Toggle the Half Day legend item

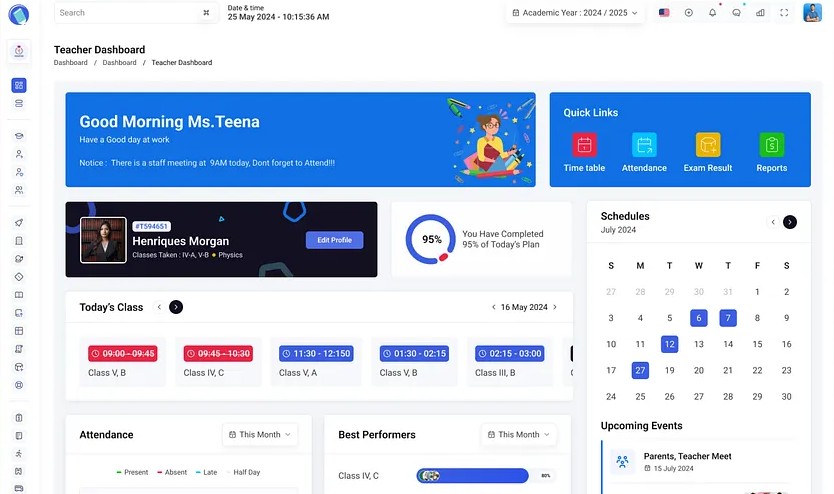point(243,472)
